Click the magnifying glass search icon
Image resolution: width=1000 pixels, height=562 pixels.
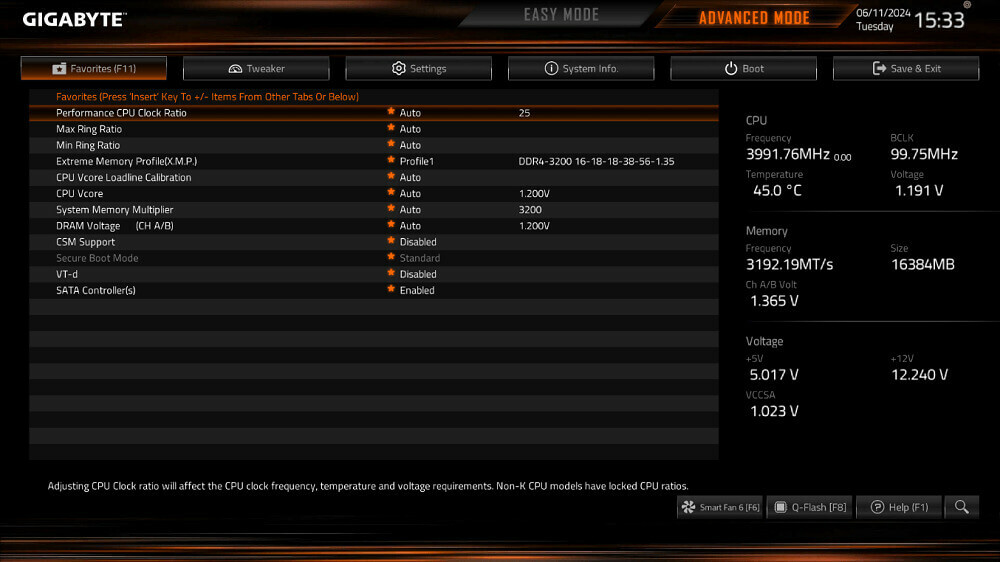pos(961,507)
